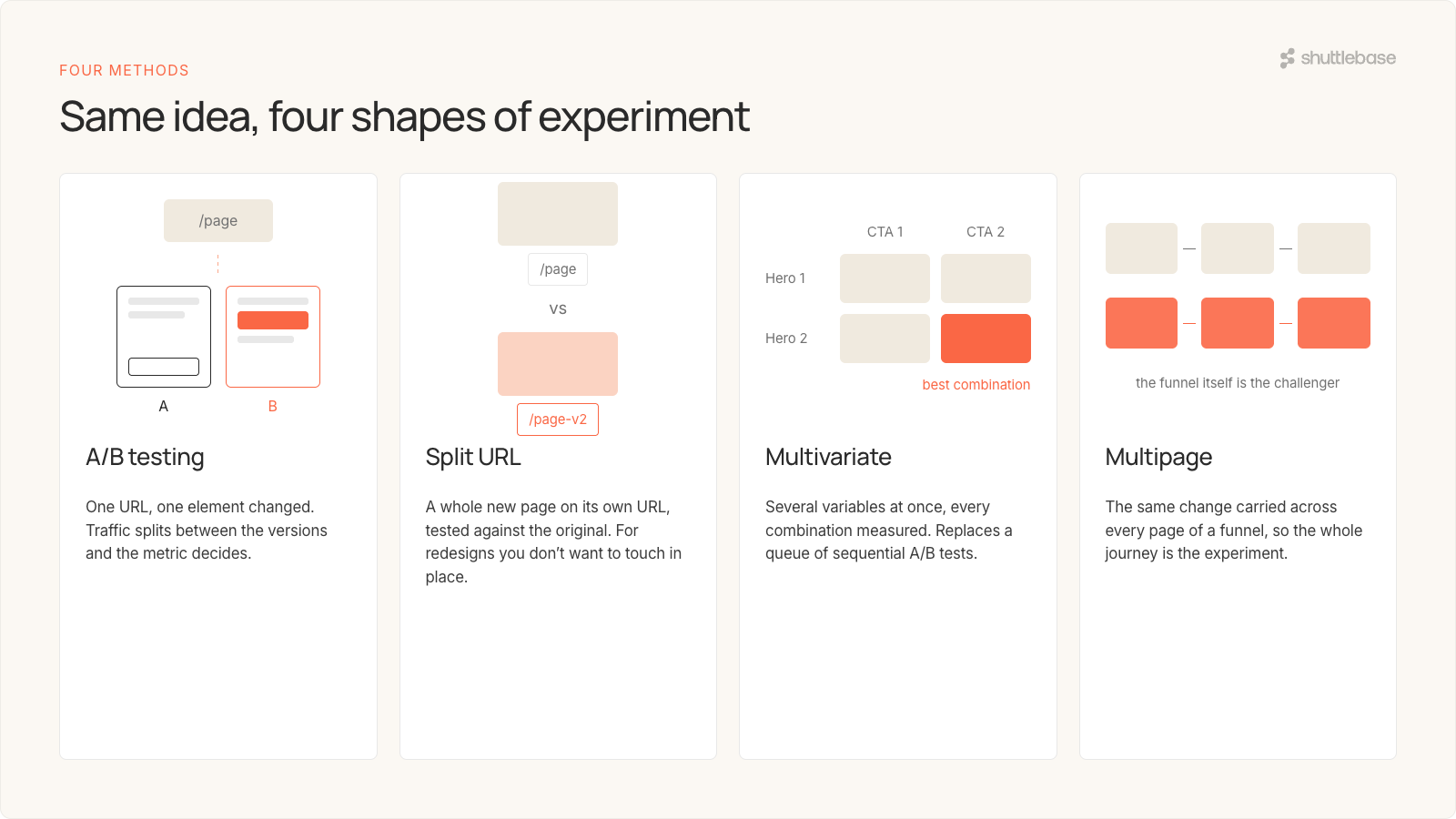Select the orange variant B wireframe
The width and height of the screenshot is (1456, 819).
pos(273,337)
